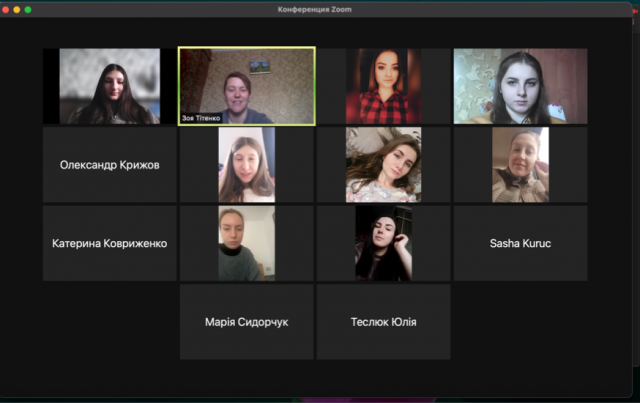
Task: Select the dark video tile with hand near head
Action: tap(383, 243)
